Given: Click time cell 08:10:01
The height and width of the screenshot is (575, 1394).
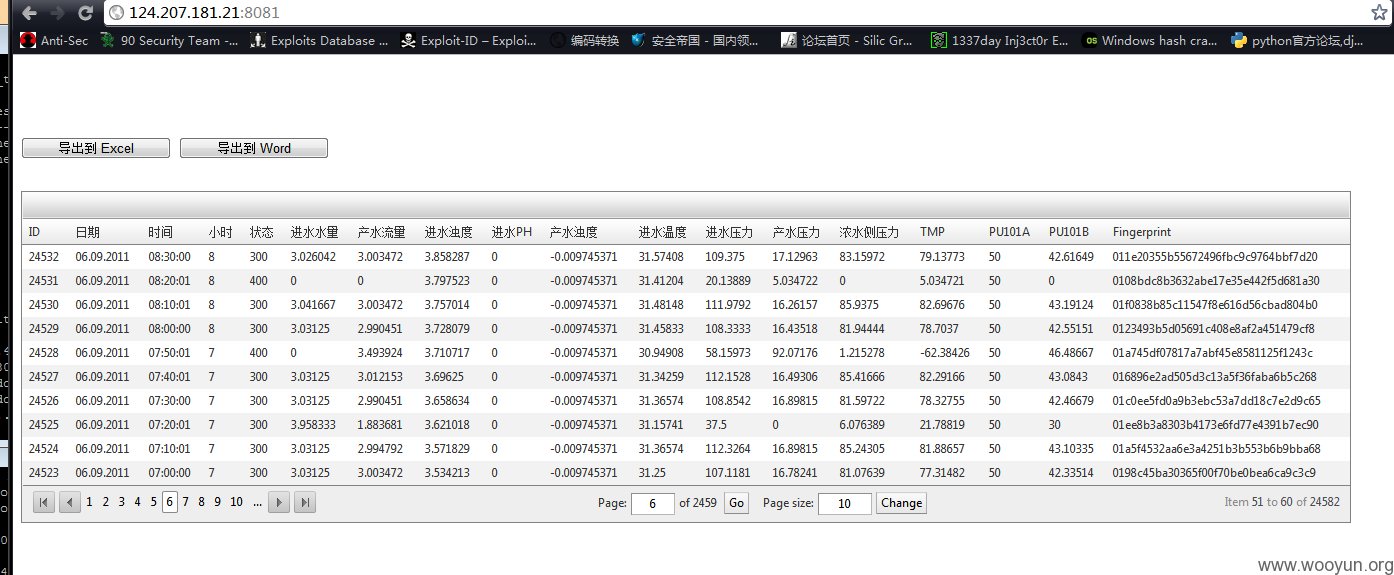Looking at the screenshot, I should [x=167, y=305].
